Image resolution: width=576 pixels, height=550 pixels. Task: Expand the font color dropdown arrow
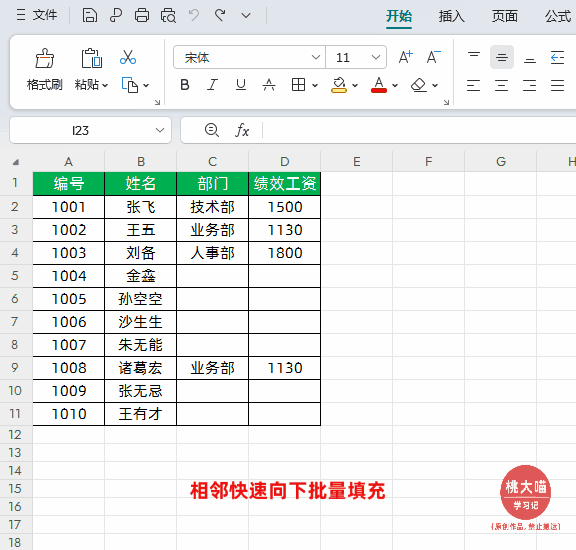[395, 86]
